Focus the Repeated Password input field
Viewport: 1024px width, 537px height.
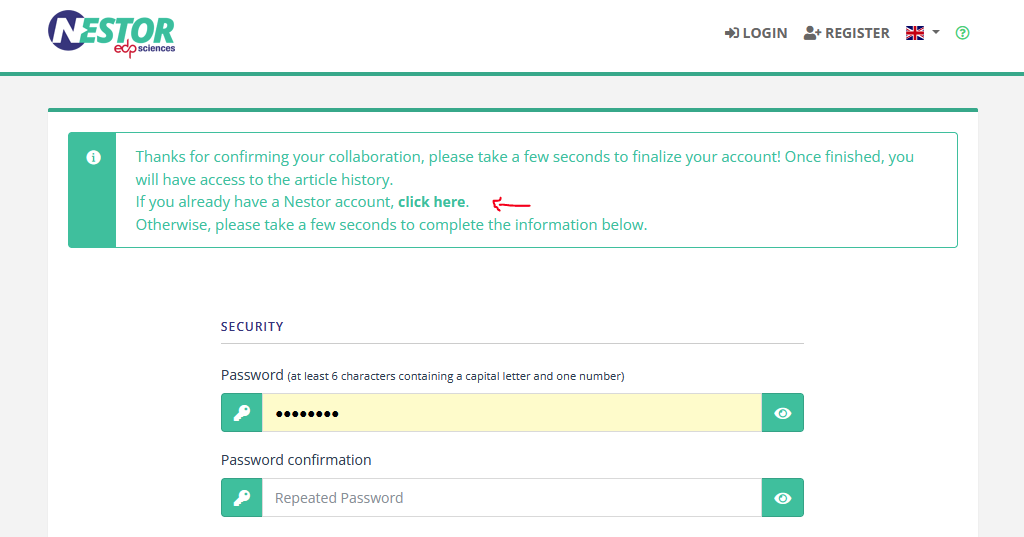(x=512, y=498)
